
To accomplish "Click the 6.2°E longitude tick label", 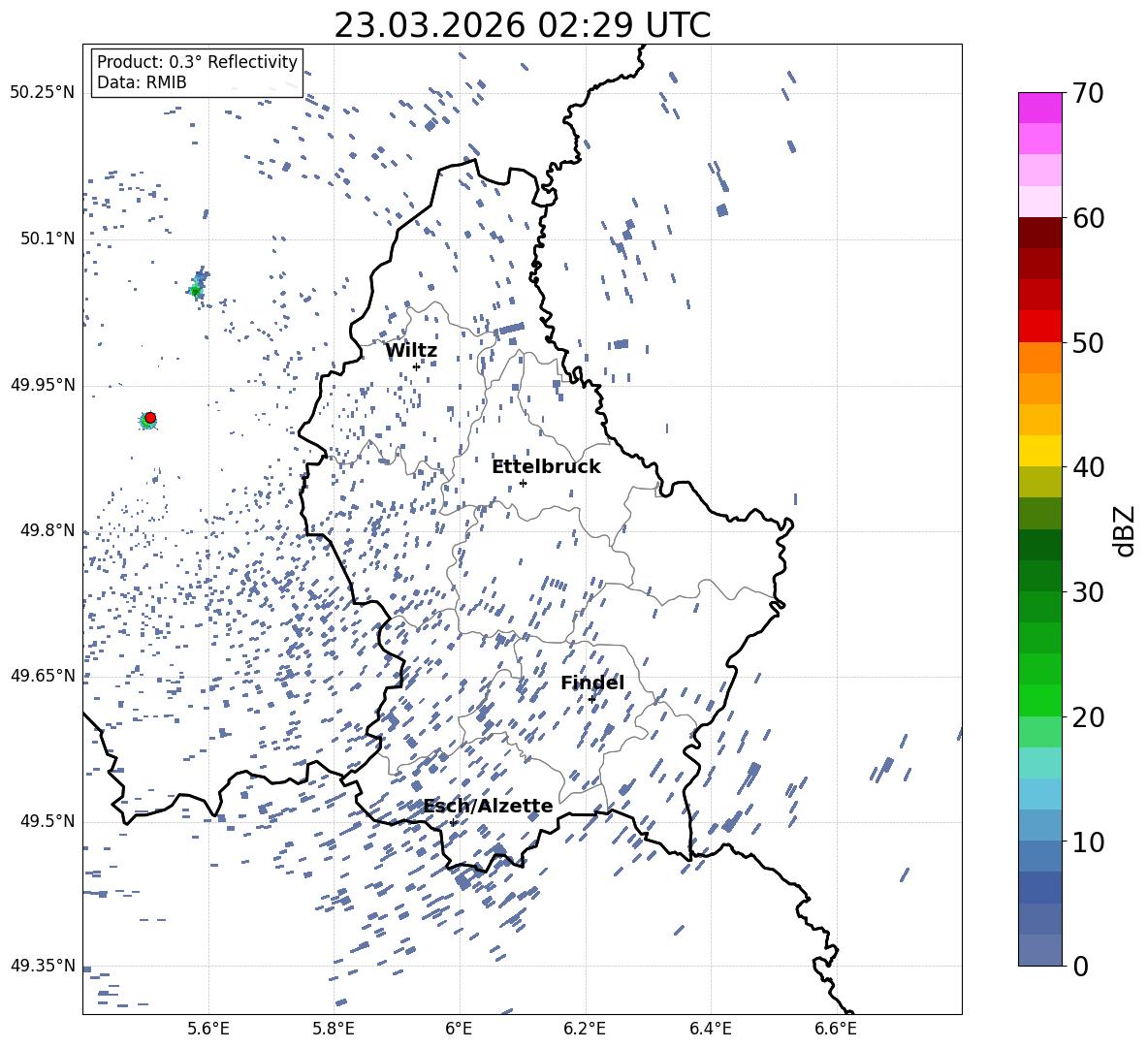I will (585, 1028).
